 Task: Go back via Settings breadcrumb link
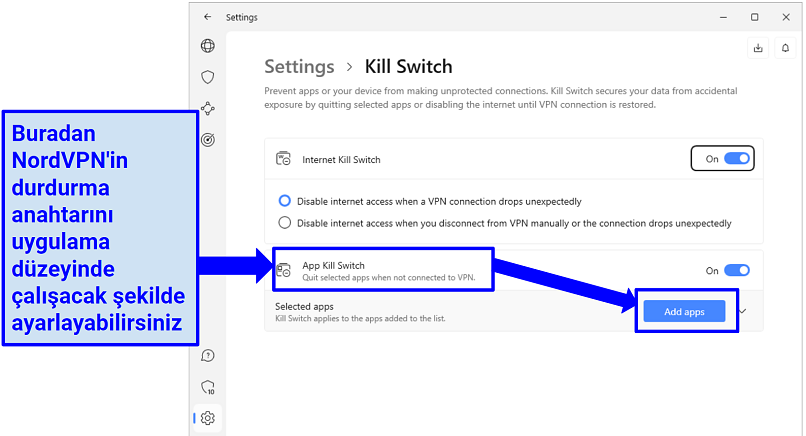pyautogui.click(x=299, y=67)
